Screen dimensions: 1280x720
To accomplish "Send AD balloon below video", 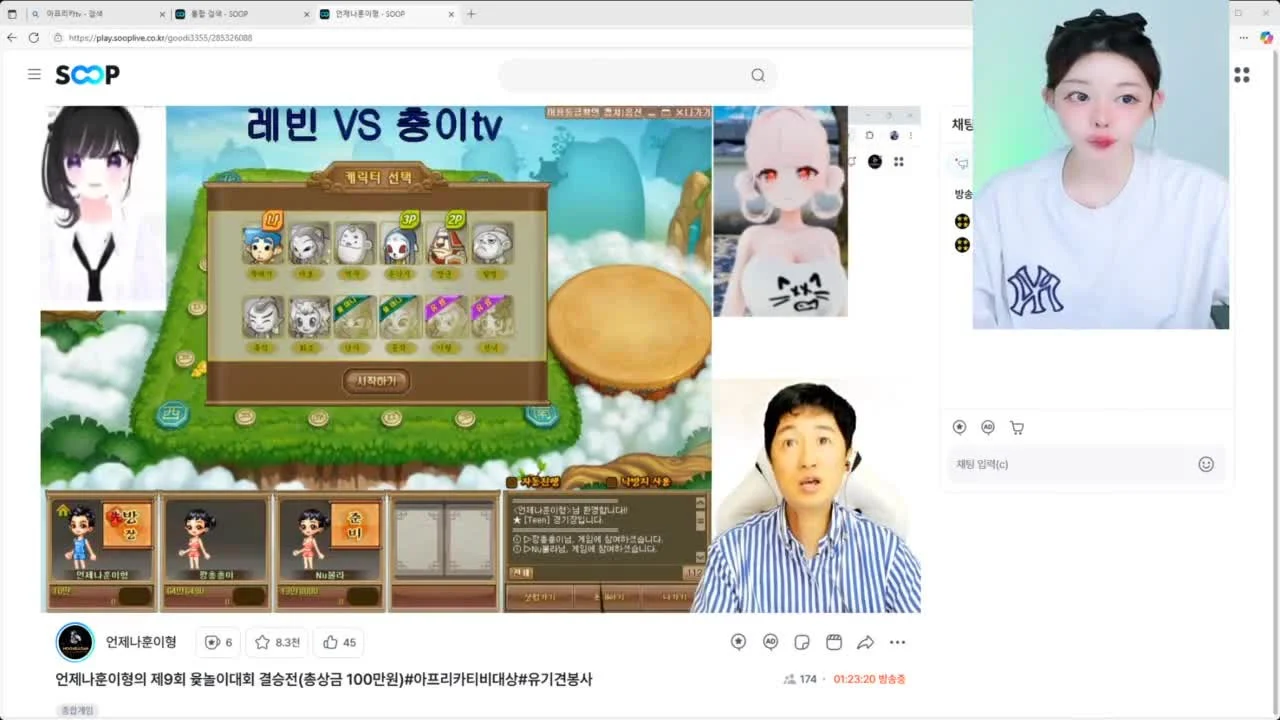I will 770,642.
